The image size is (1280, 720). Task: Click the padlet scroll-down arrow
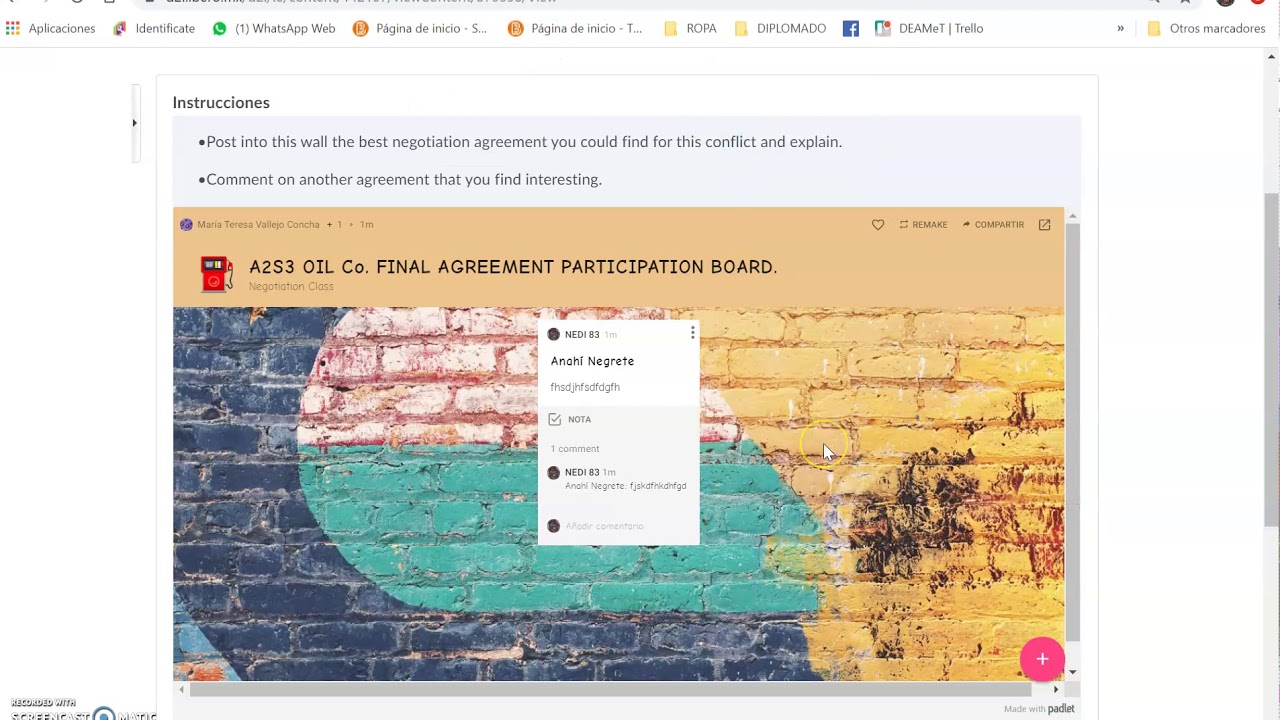tap(1072, 673)
